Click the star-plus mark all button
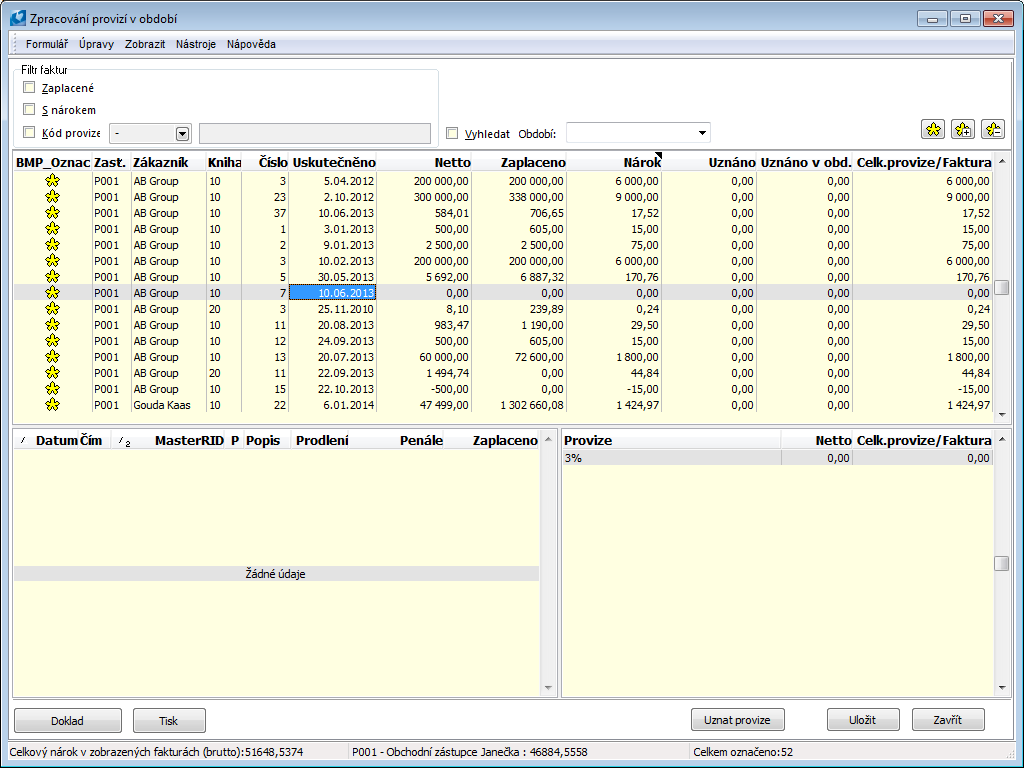The height and width of the screenshot is (768, 1024). click(963, 130)
